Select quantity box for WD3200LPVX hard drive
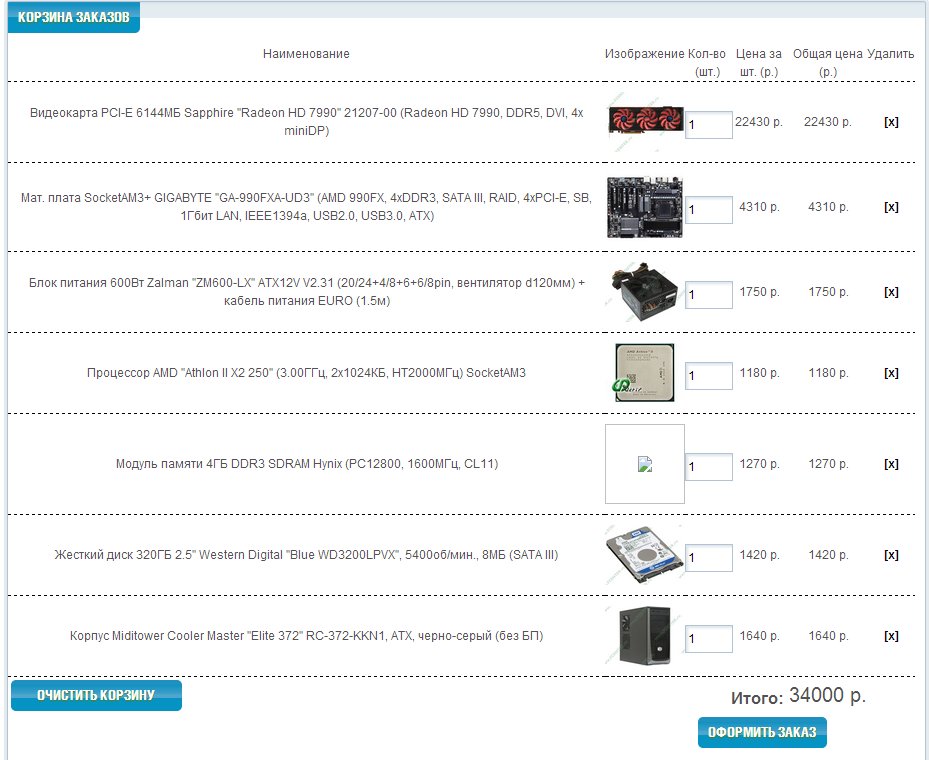929x760 pixels. pyautogui.click(x=709, y=558)
